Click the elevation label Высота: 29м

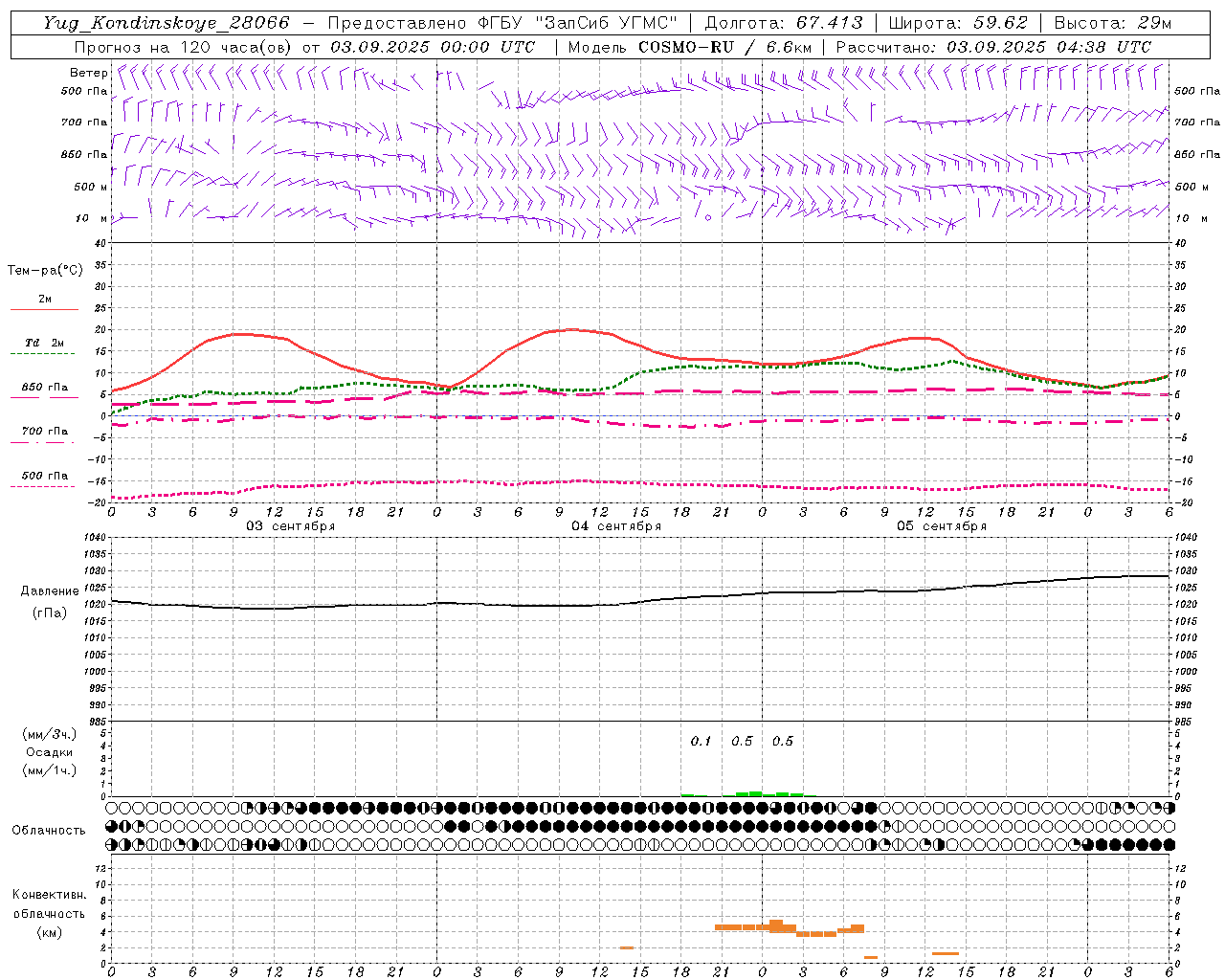tap(1112, 23)
